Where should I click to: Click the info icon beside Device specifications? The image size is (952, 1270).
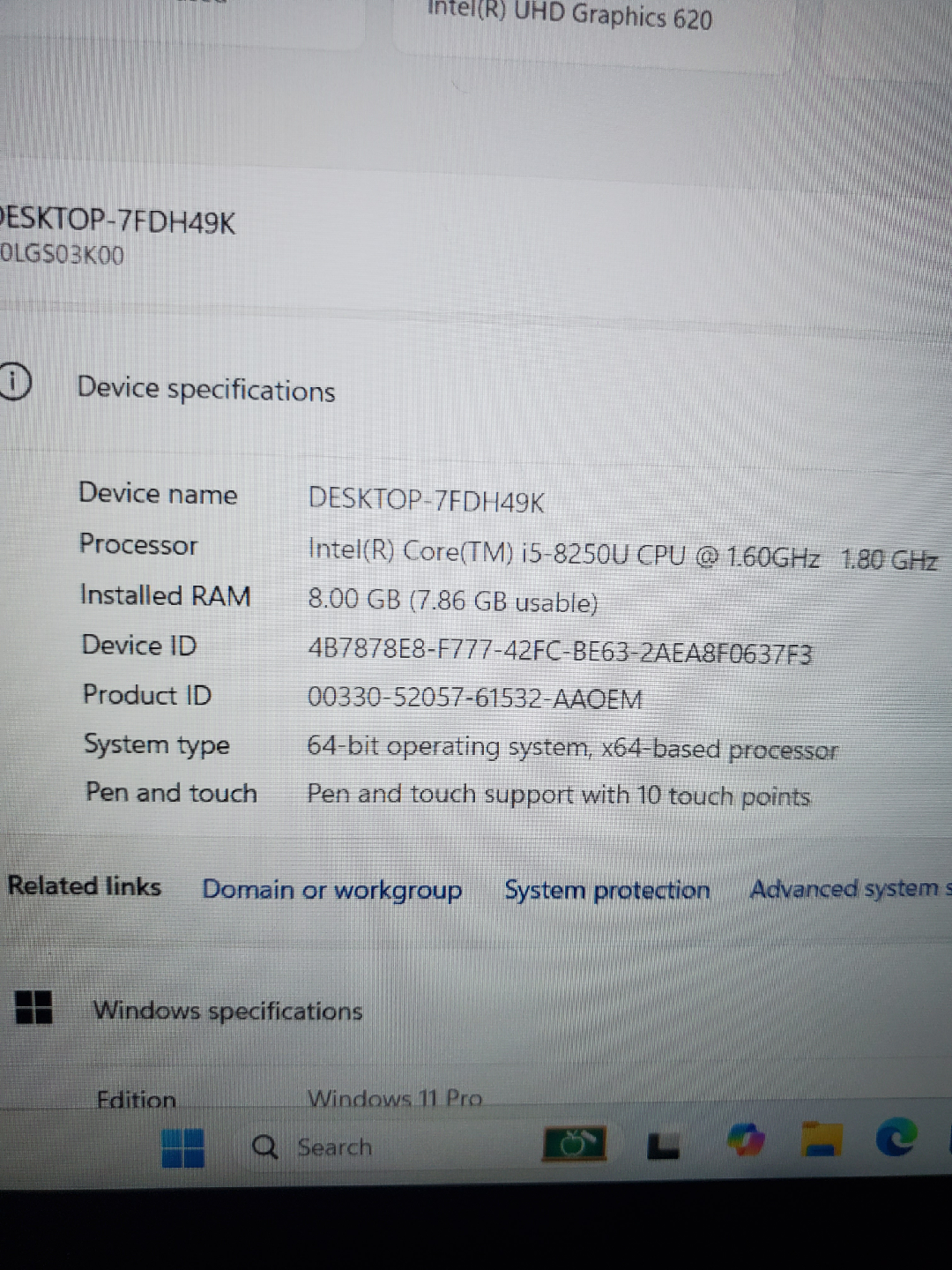15,382
